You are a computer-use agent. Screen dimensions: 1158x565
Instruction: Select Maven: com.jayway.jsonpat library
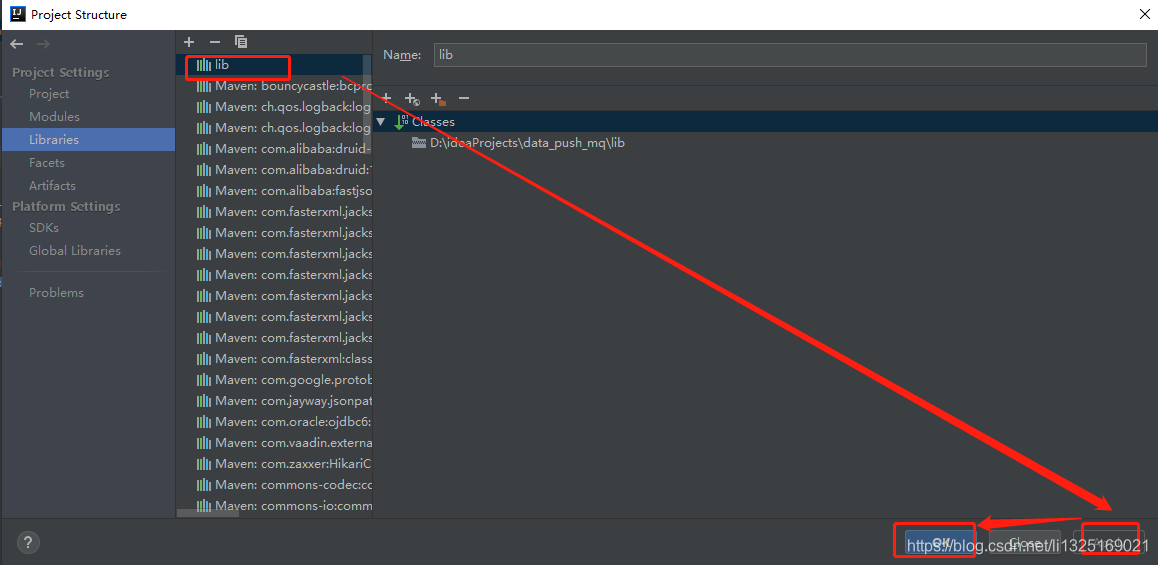pos(274,401)
